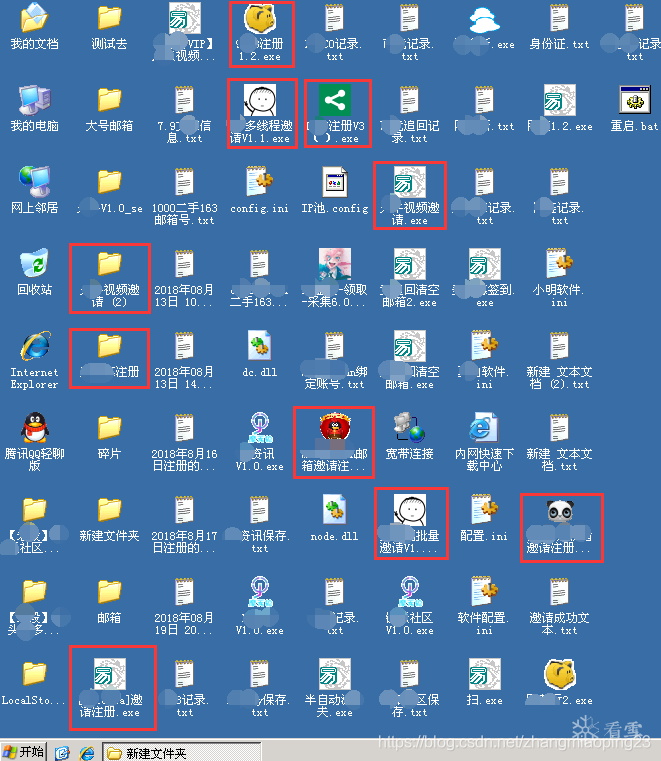Launch the 回清空邮箱2.exe program
Screen dimensions: 661x761
pyautogui.click(x=409, y=279)
